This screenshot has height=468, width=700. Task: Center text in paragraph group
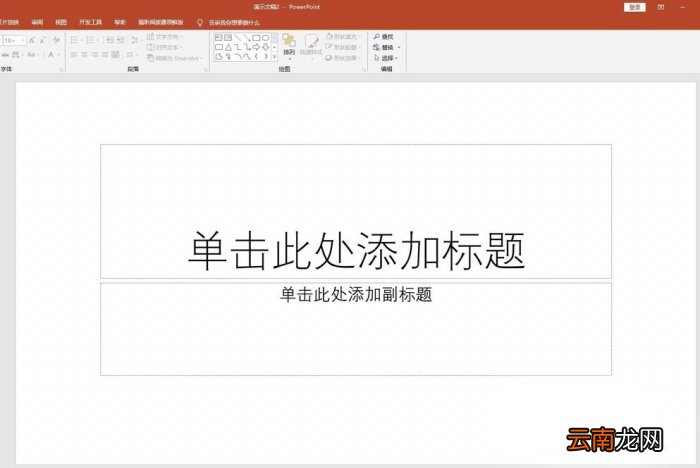[84, 54]
